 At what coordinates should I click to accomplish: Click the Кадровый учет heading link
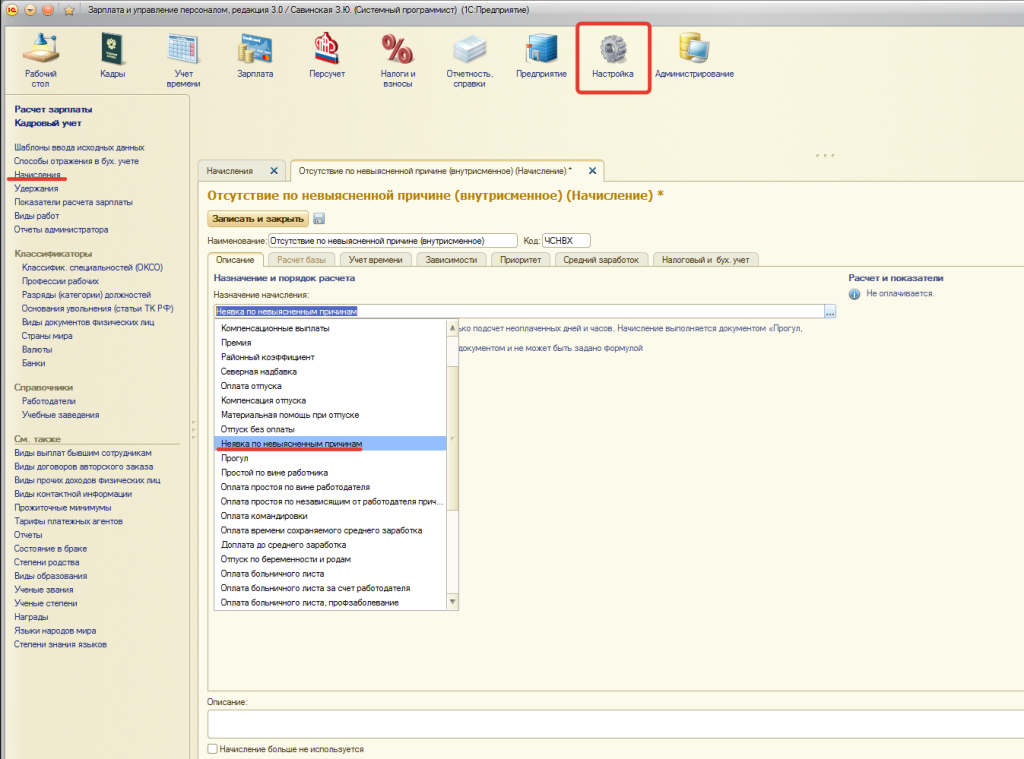click(x=48, y=123)
